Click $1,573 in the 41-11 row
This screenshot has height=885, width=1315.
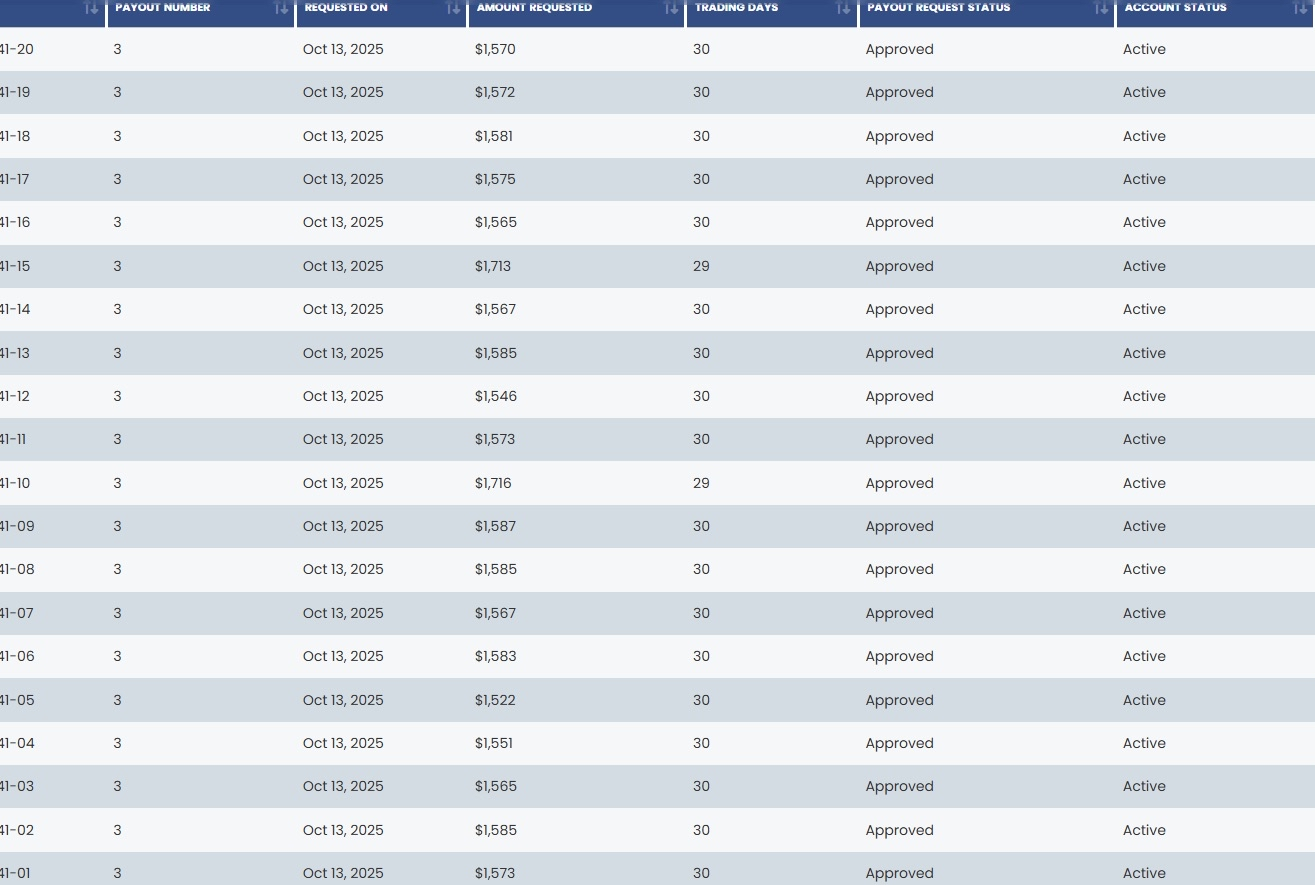click(x=495, y=439)
